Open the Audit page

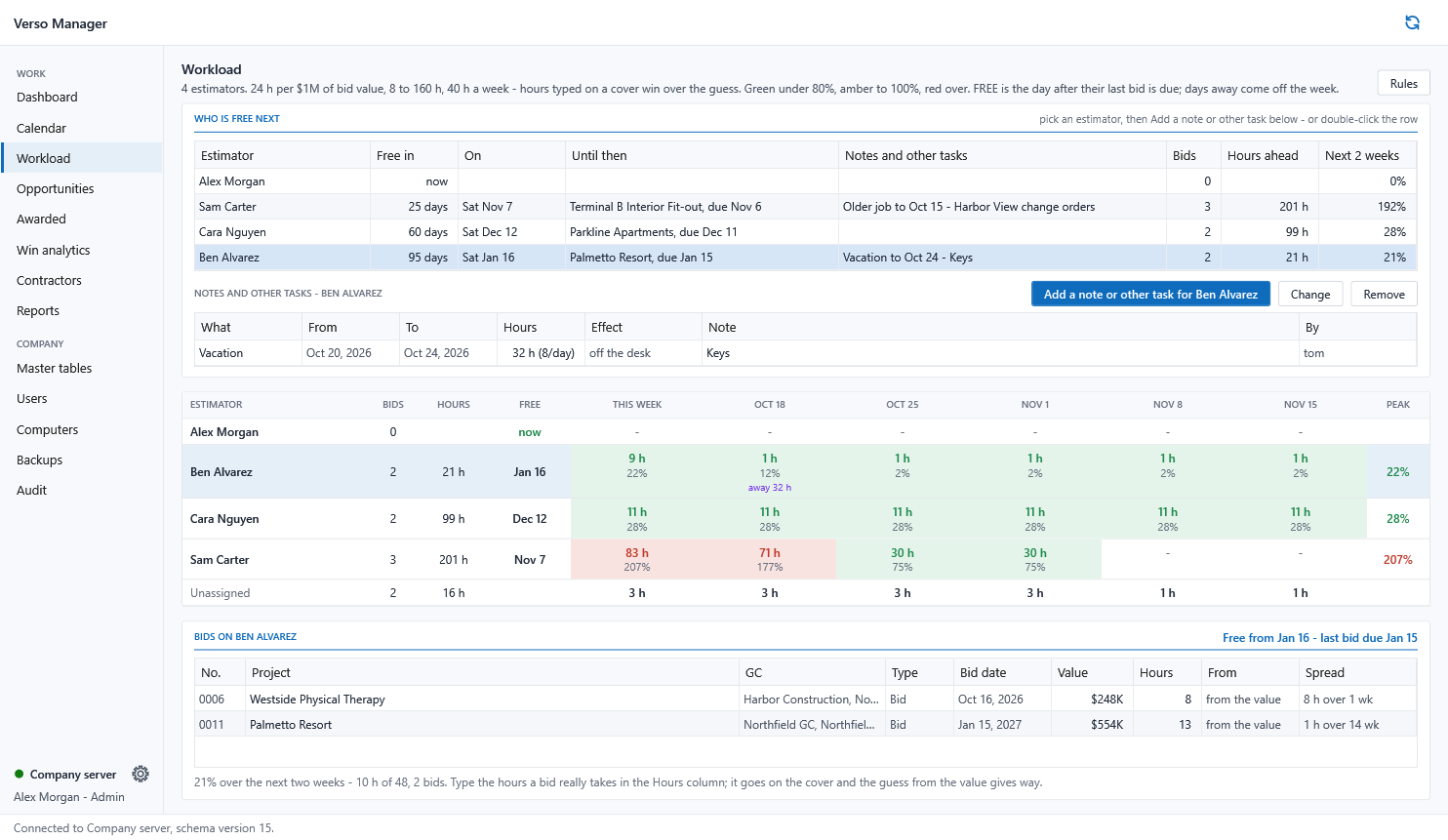[82, 490]
